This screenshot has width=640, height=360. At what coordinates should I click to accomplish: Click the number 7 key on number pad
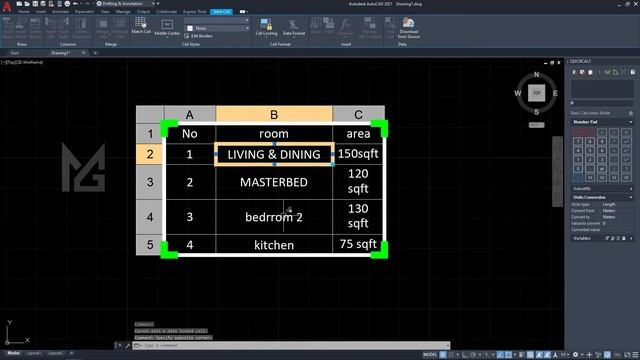(x=578, y=141)
